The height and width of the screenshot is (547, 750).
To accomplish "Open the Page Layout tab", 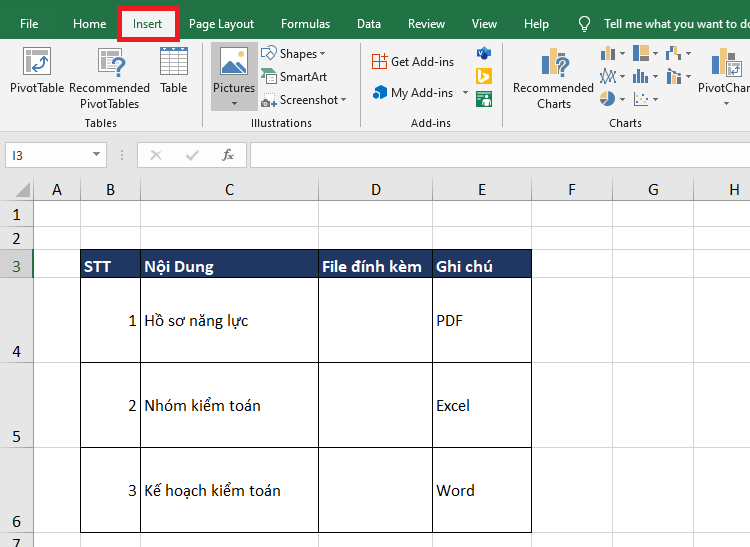I will 221,24.
